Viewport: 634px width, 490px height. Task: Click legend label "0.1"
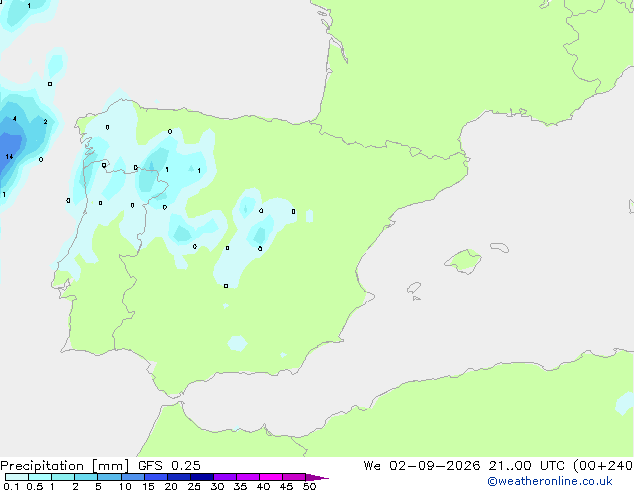pos(11,486)
